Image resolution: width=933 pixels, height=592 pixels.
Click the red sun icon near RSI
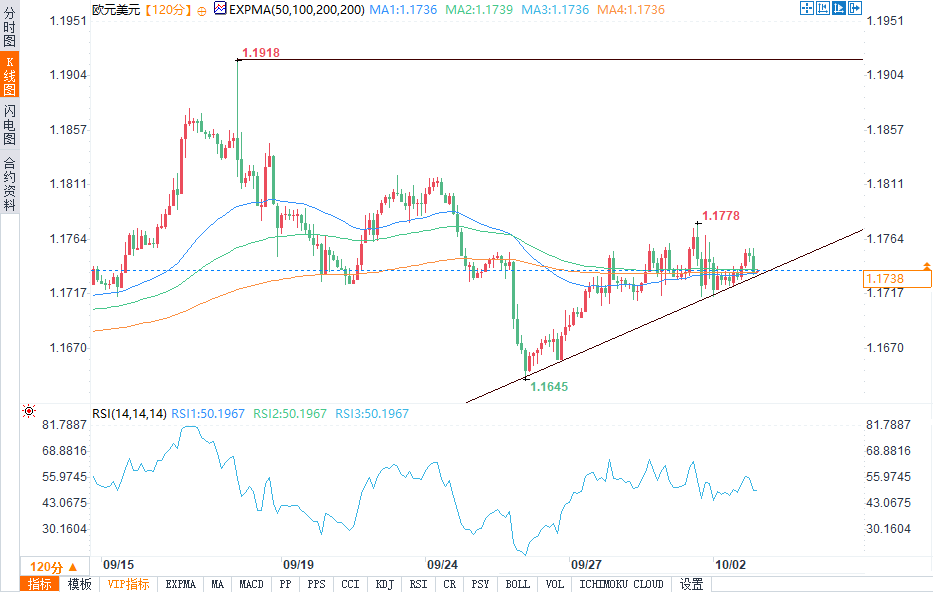coord(29,411)
